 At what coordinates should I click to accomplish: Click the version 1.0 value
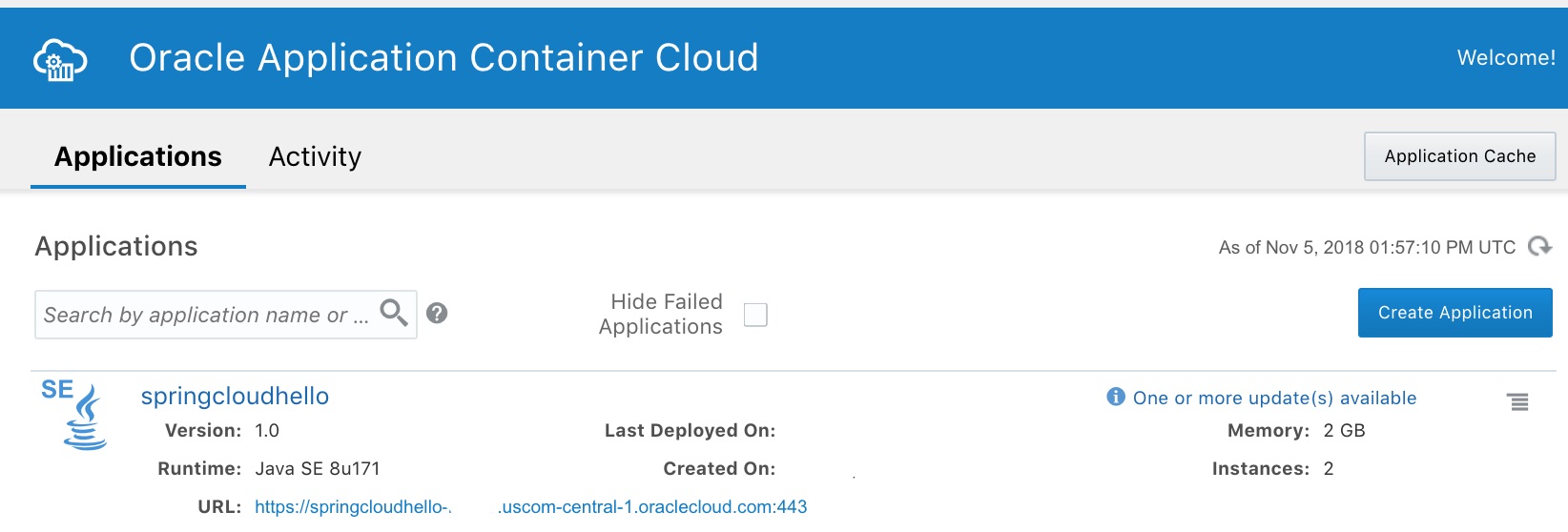[x=267, y=431]
